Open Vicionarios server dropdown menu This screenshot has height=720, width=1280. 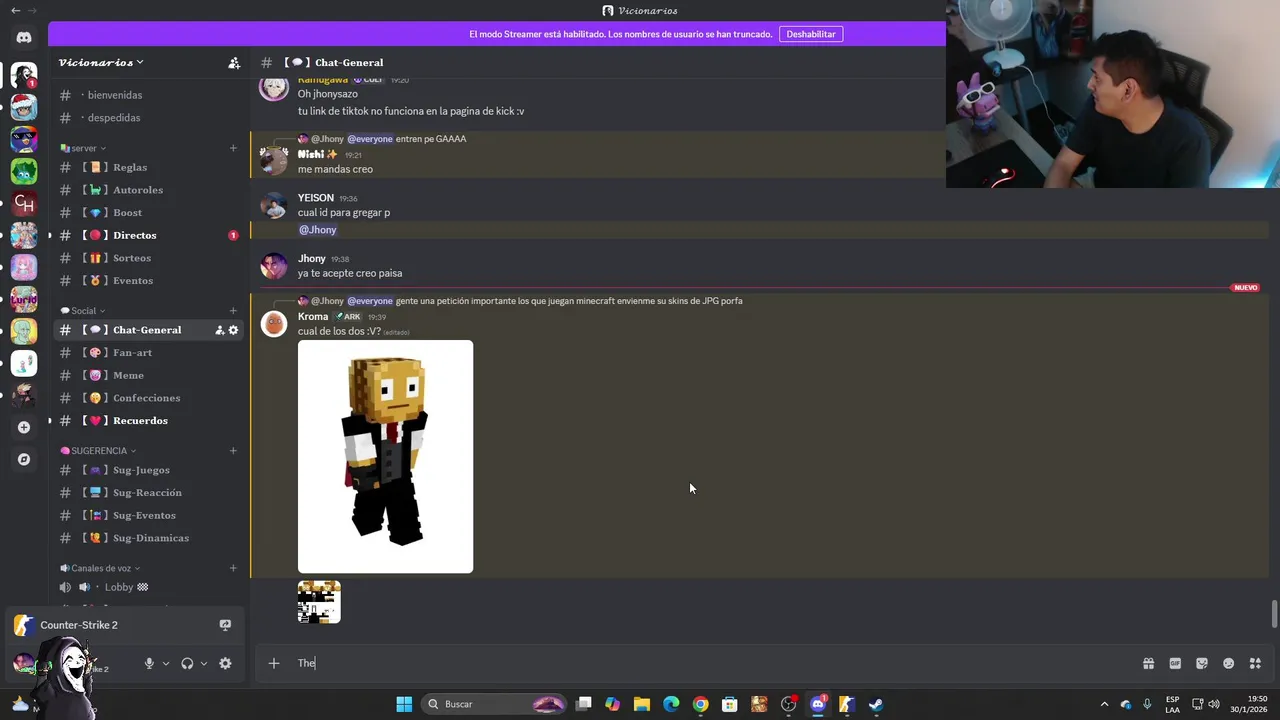(101, 63)
